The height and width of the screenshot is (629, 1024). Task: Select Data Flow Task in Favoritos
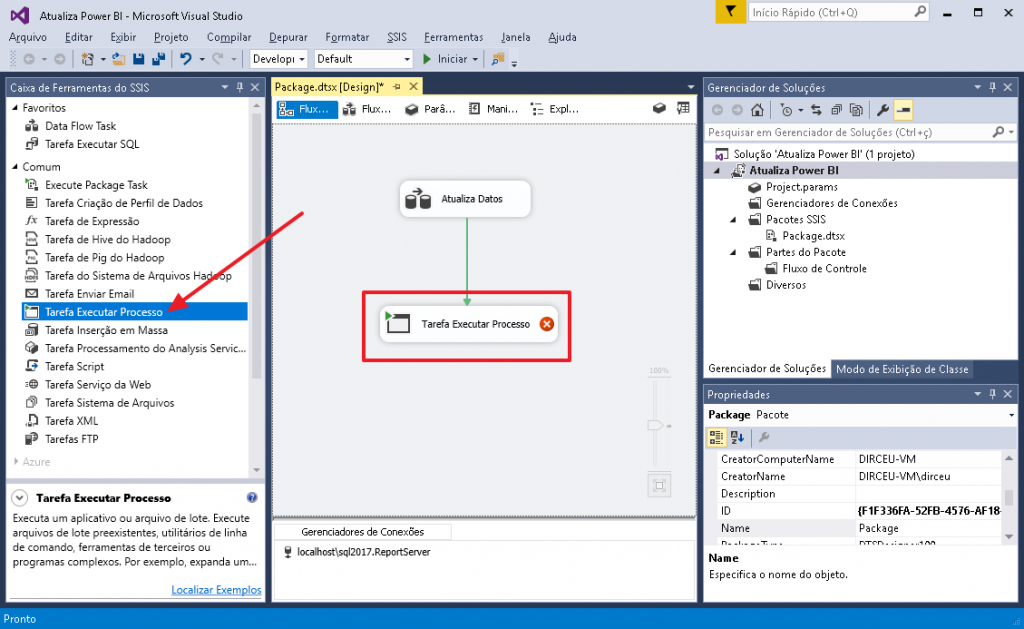(x=80, y=126)
